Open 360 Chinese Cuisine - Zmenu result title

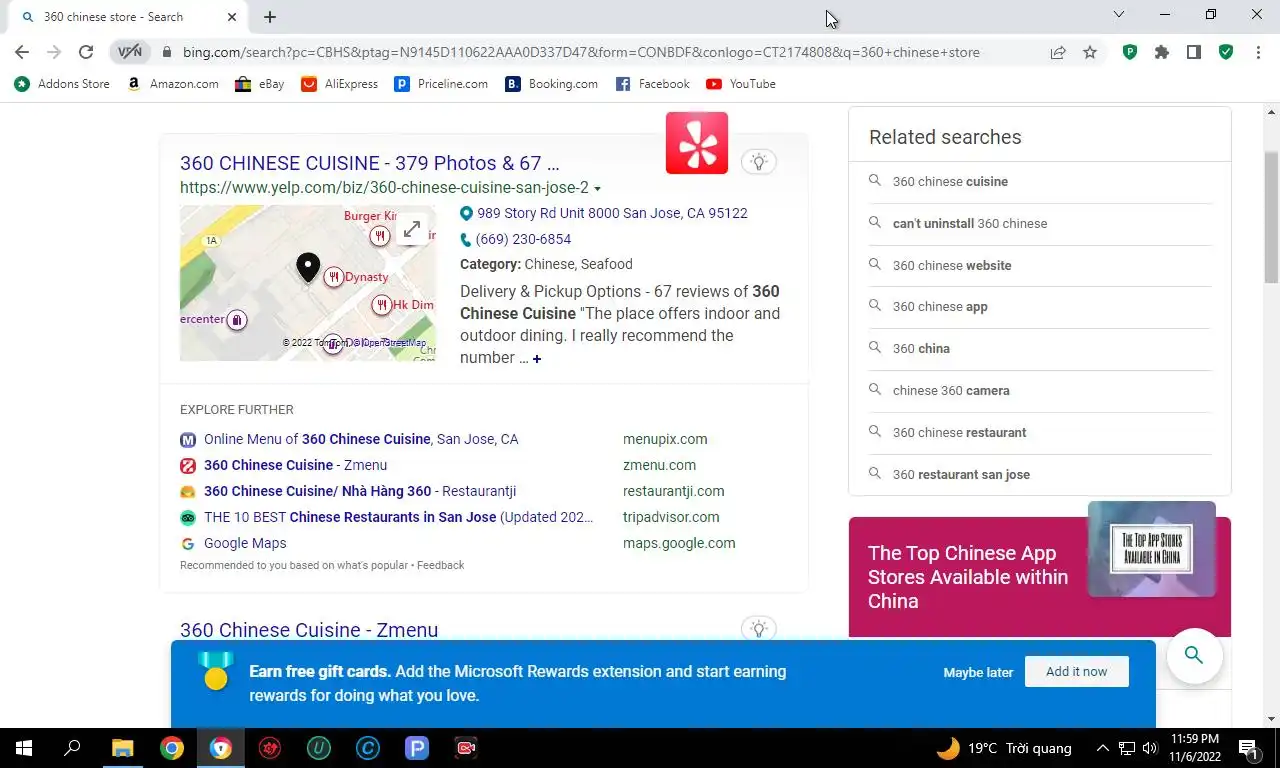309,630
